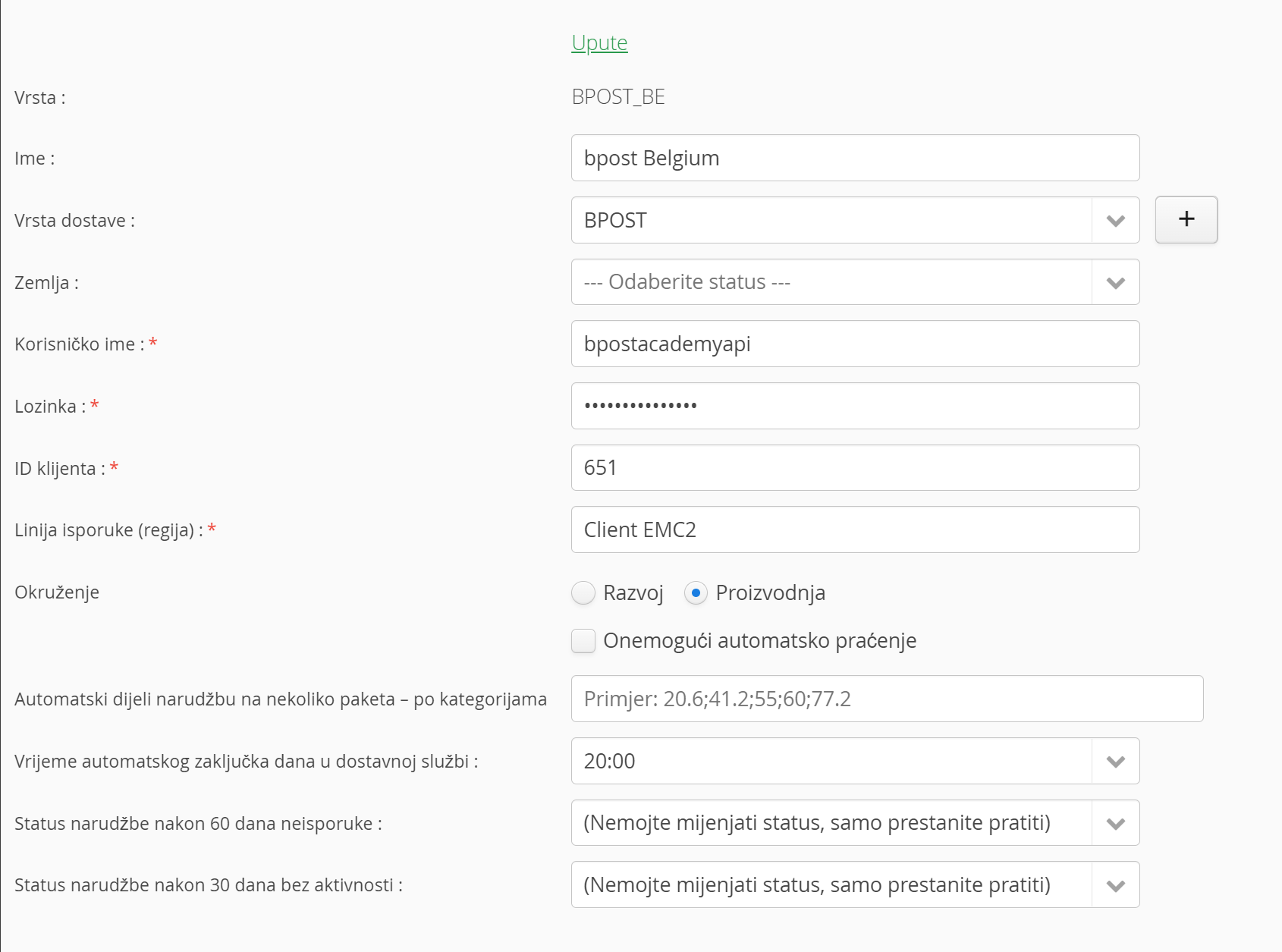
Task: Click the Linija isporuke (regija) label
Action: 108,530
